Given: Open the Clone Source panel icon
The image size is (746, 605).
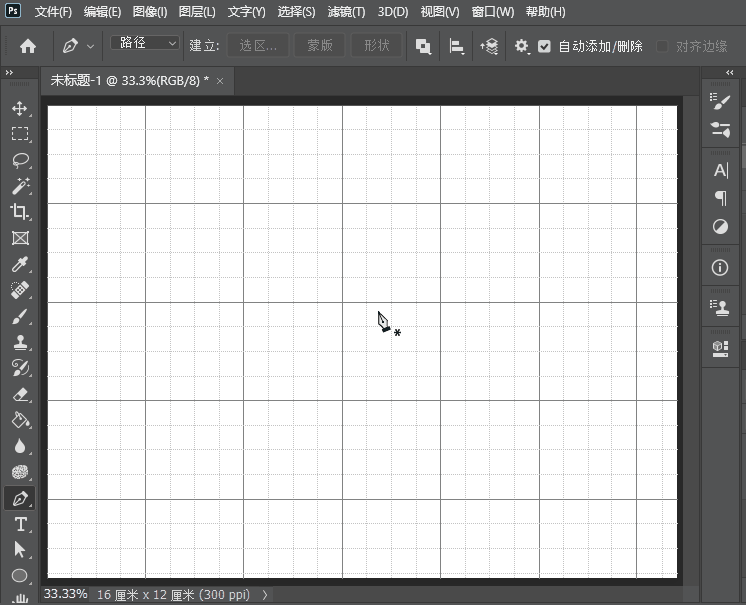Looking at the screenshot, I should click(x=720, y=308).
